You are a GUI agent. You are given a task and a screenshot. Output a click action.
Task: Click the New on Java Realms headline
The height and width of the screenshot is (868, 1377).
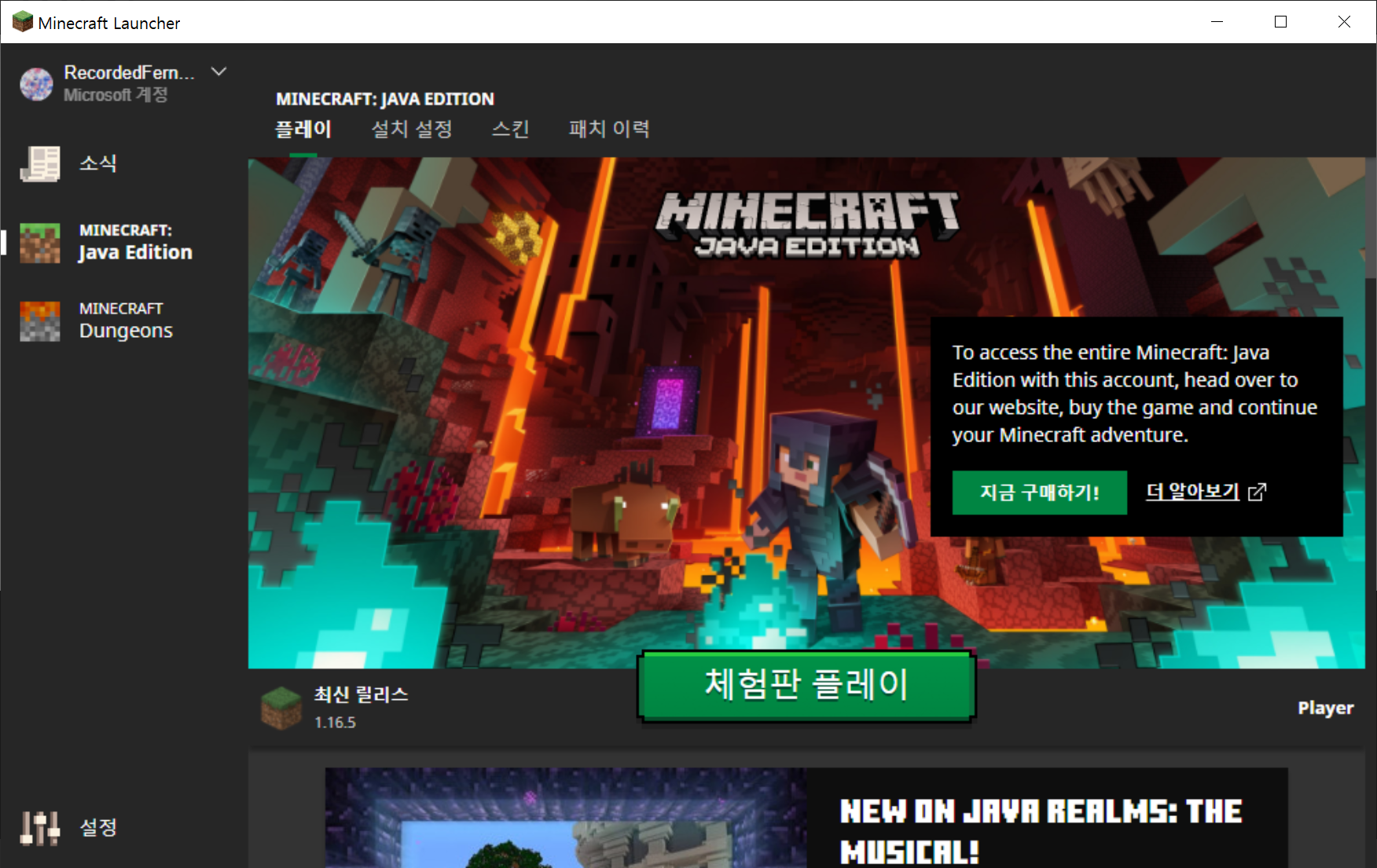coord(1041,831)
